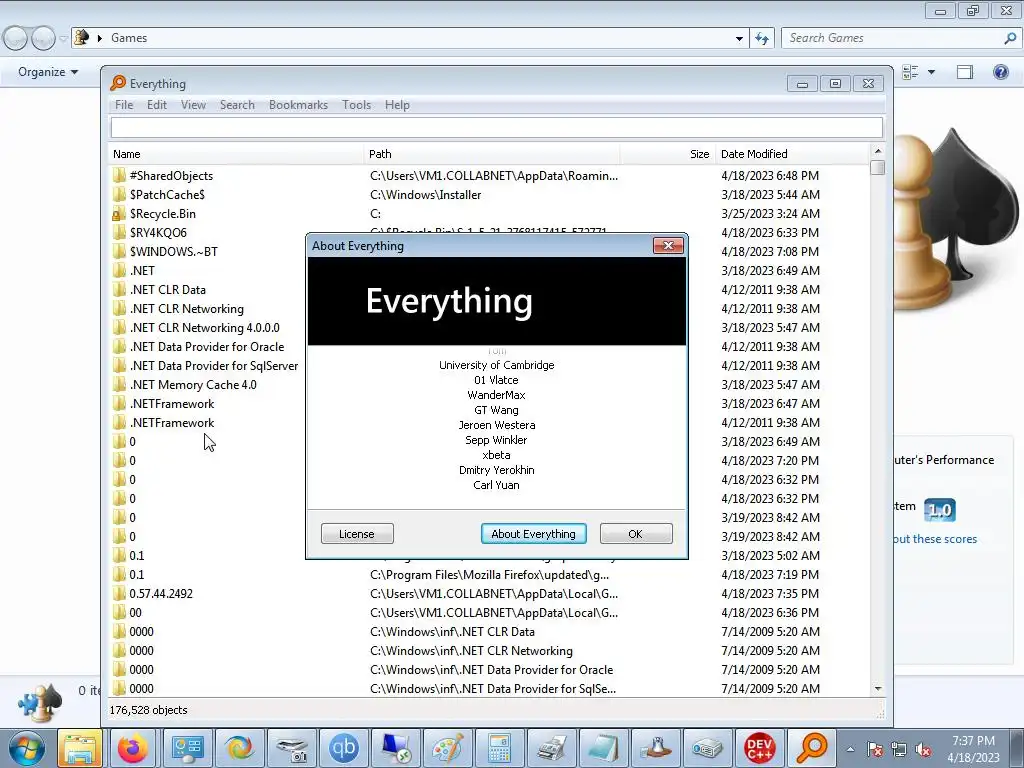Open the View menu in Everything
Image resolution: width=1024 pixels, height=768 pixels.
tap(193, 104)
